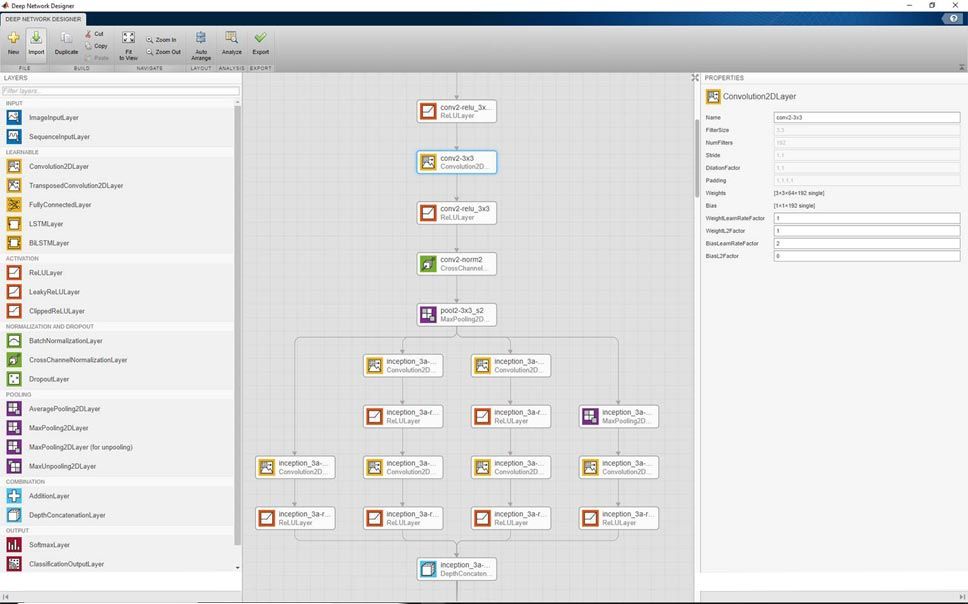
Task: Click the Layers list scroll down arrow
Action: tap(237, 567)
